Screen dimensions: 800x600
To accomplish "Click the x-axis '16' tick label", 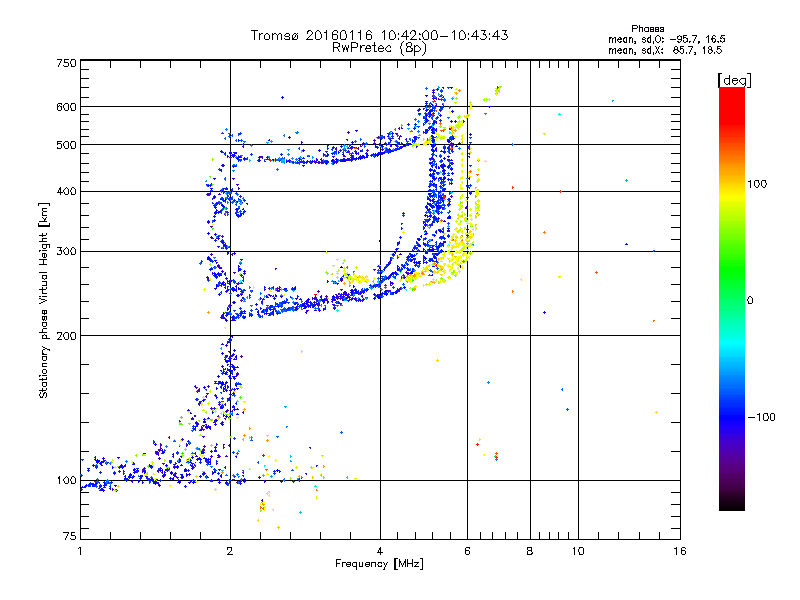I will pos(680,551).
